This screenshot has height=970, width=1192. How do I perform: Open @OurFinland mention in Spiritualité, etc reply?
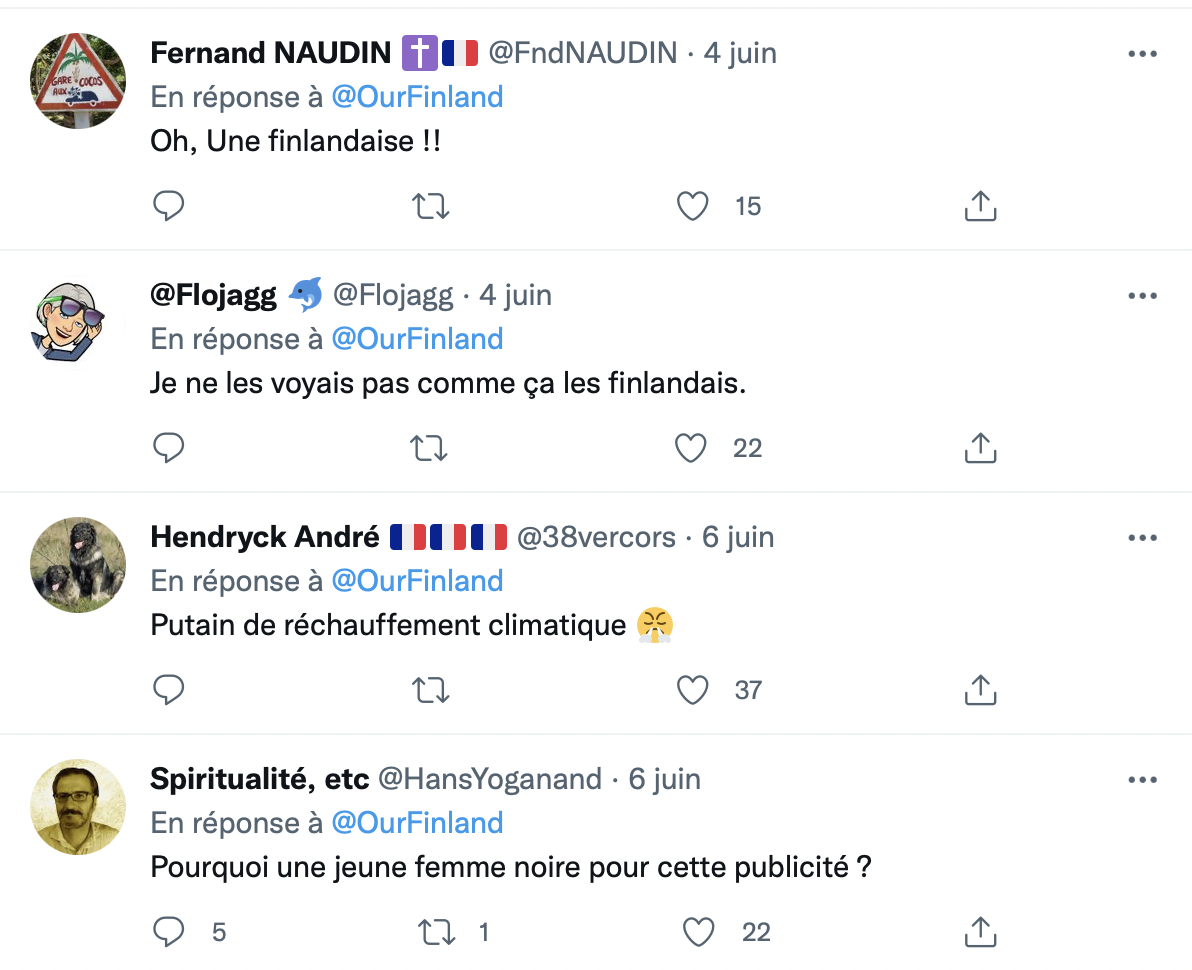pyautogui.click(x=417, y=823)
